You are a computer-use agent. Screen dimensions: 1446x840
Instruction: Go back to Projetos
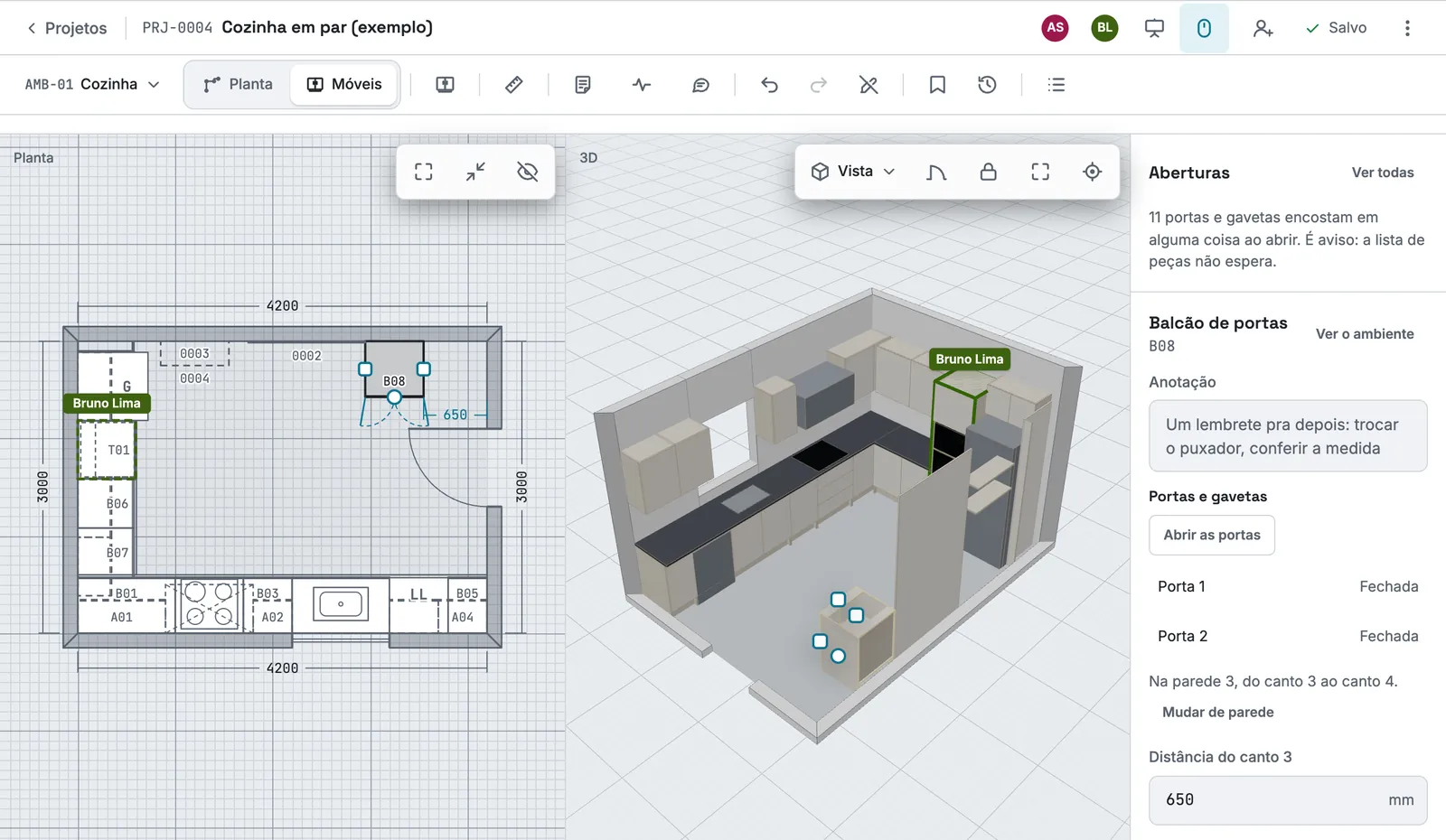pyautogui.click(x=67, y=28)
